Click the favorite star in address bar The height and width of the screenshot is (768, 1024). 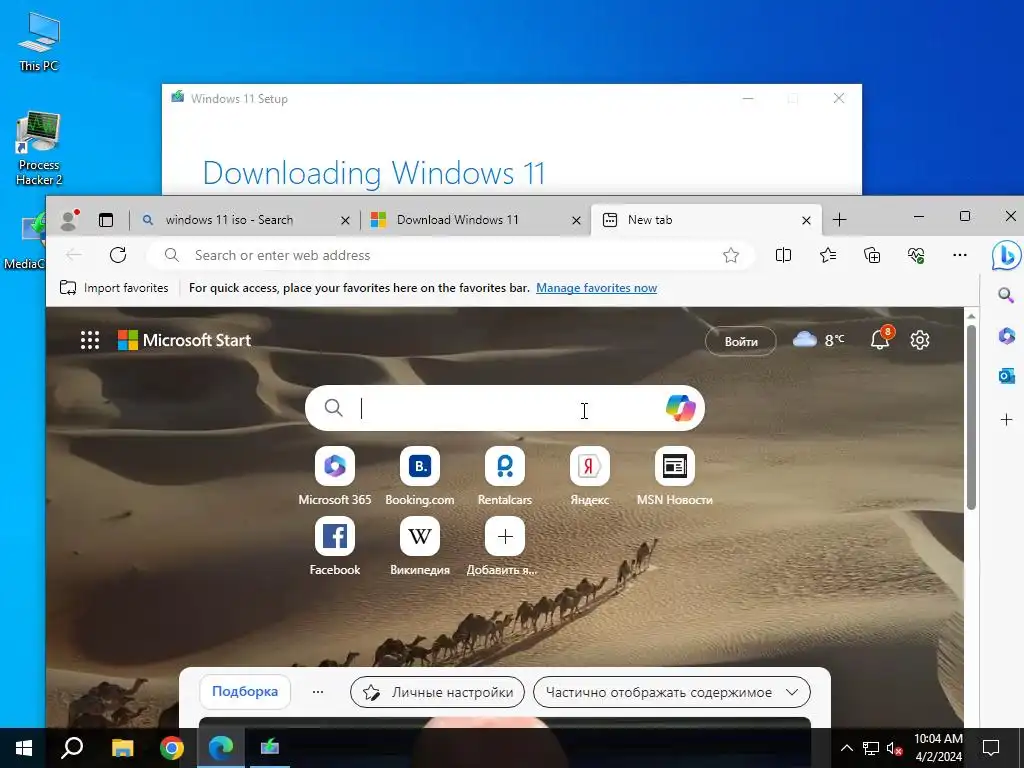[731, 255]
